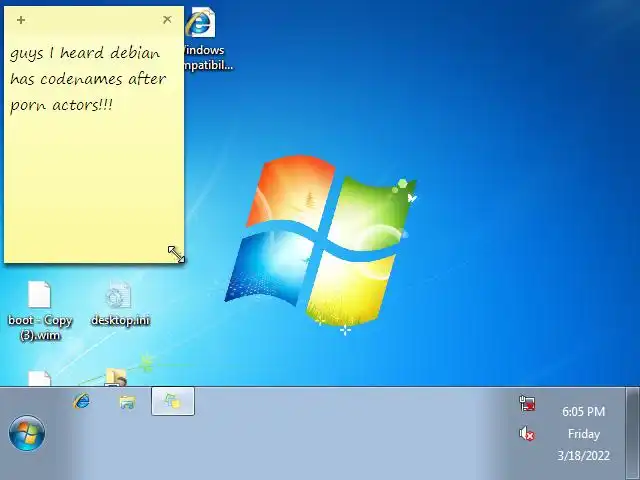Select the desktop.ini file icon

coord(120,303)
